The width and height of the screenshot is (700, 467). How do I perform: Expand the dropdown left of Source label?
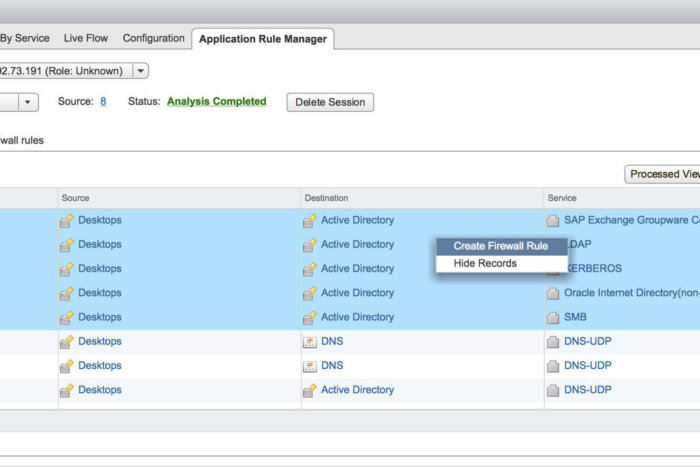27,102
